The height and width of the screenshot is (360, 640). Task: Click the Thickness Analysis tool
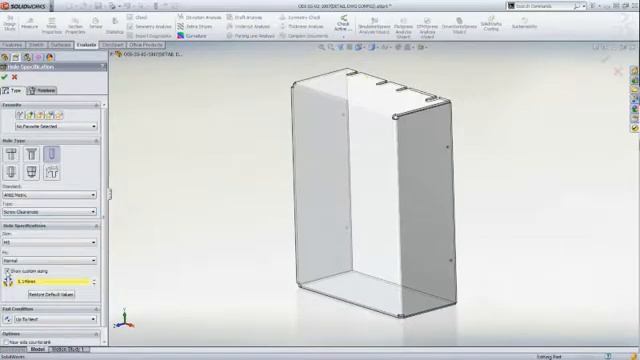point(302,27)
